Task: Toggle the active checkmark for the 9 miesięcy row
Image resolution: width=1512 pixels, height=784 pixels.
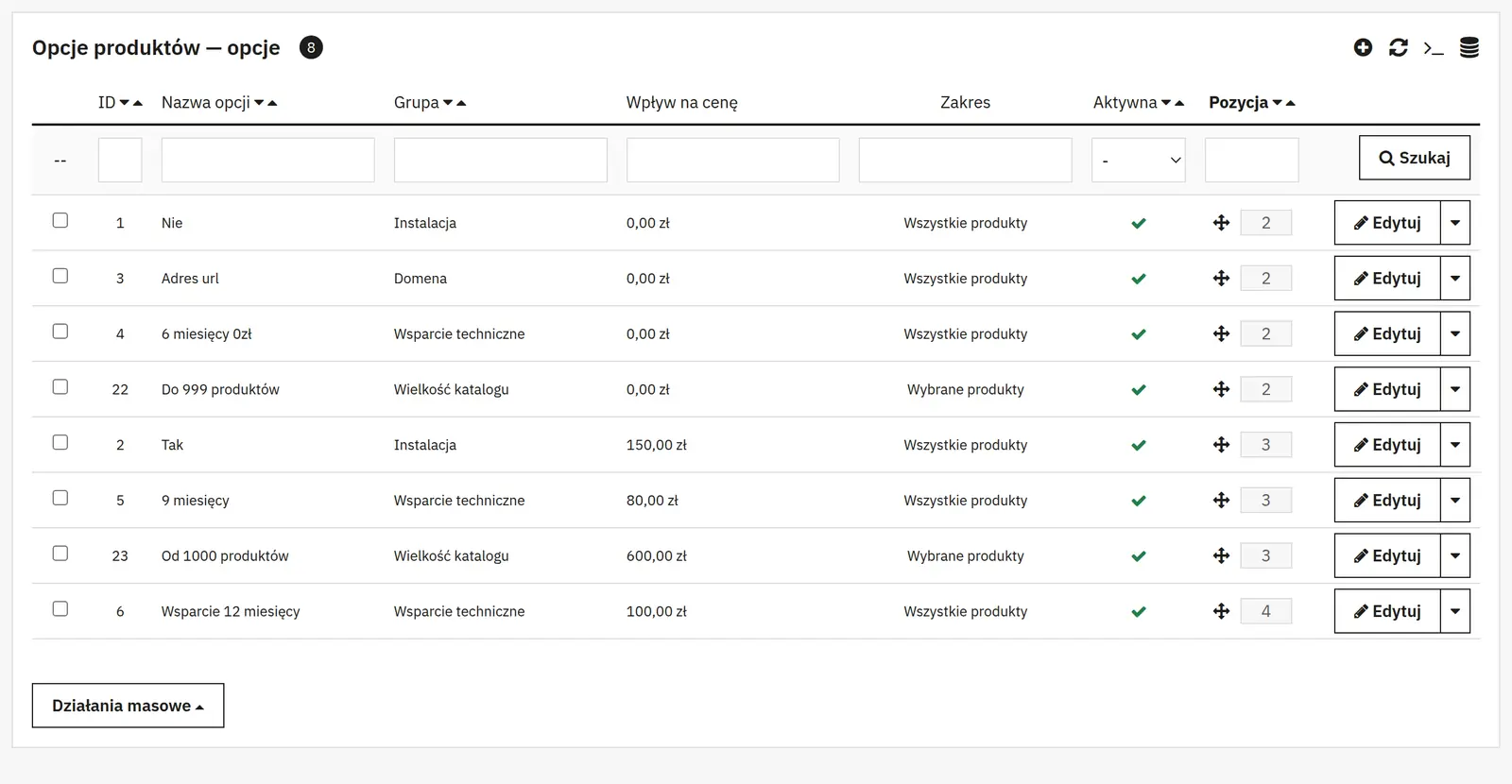Action: (x=1139, y=501)
